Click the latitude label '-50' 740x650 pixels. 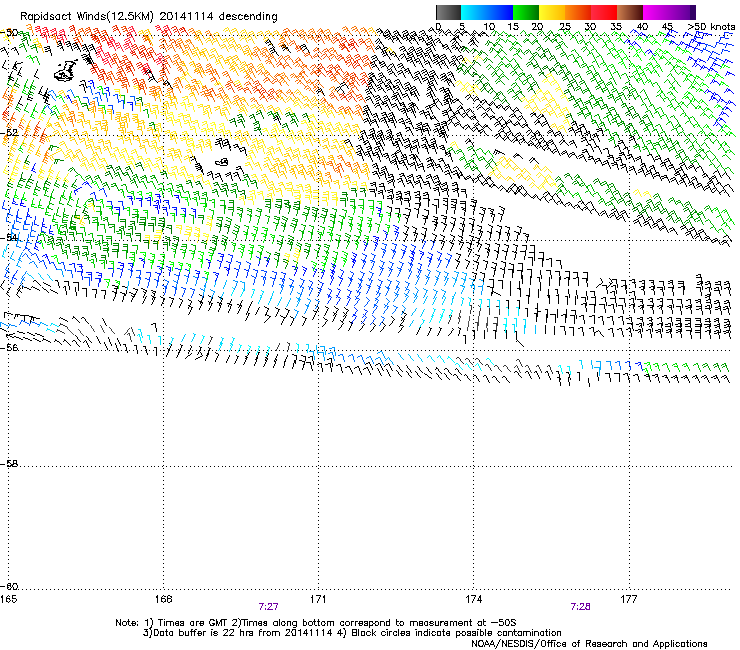(9, 33)
